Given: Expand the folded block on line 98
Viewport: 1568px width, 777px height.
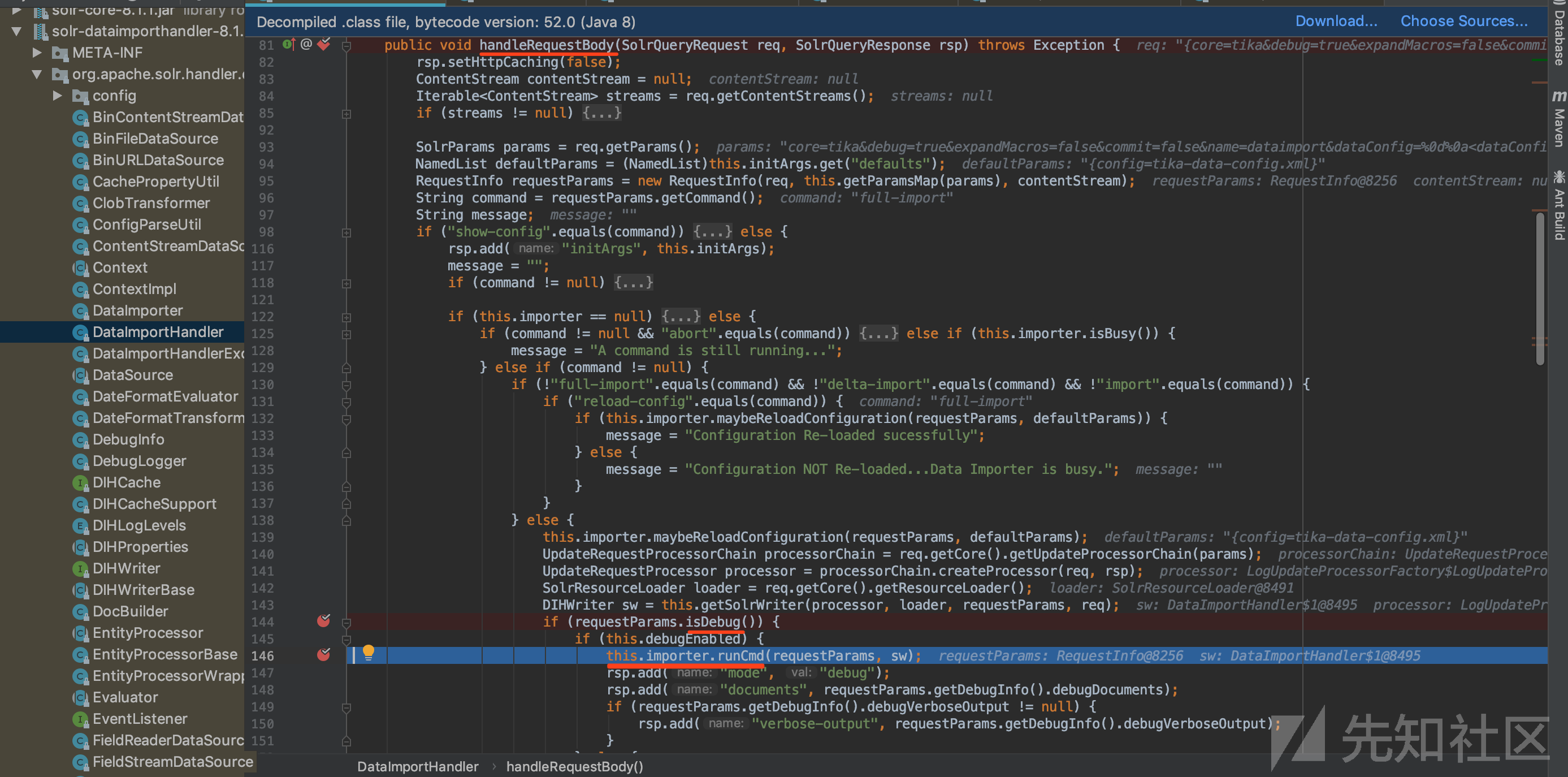Looking at the screenshot, I should click(346, 232).
